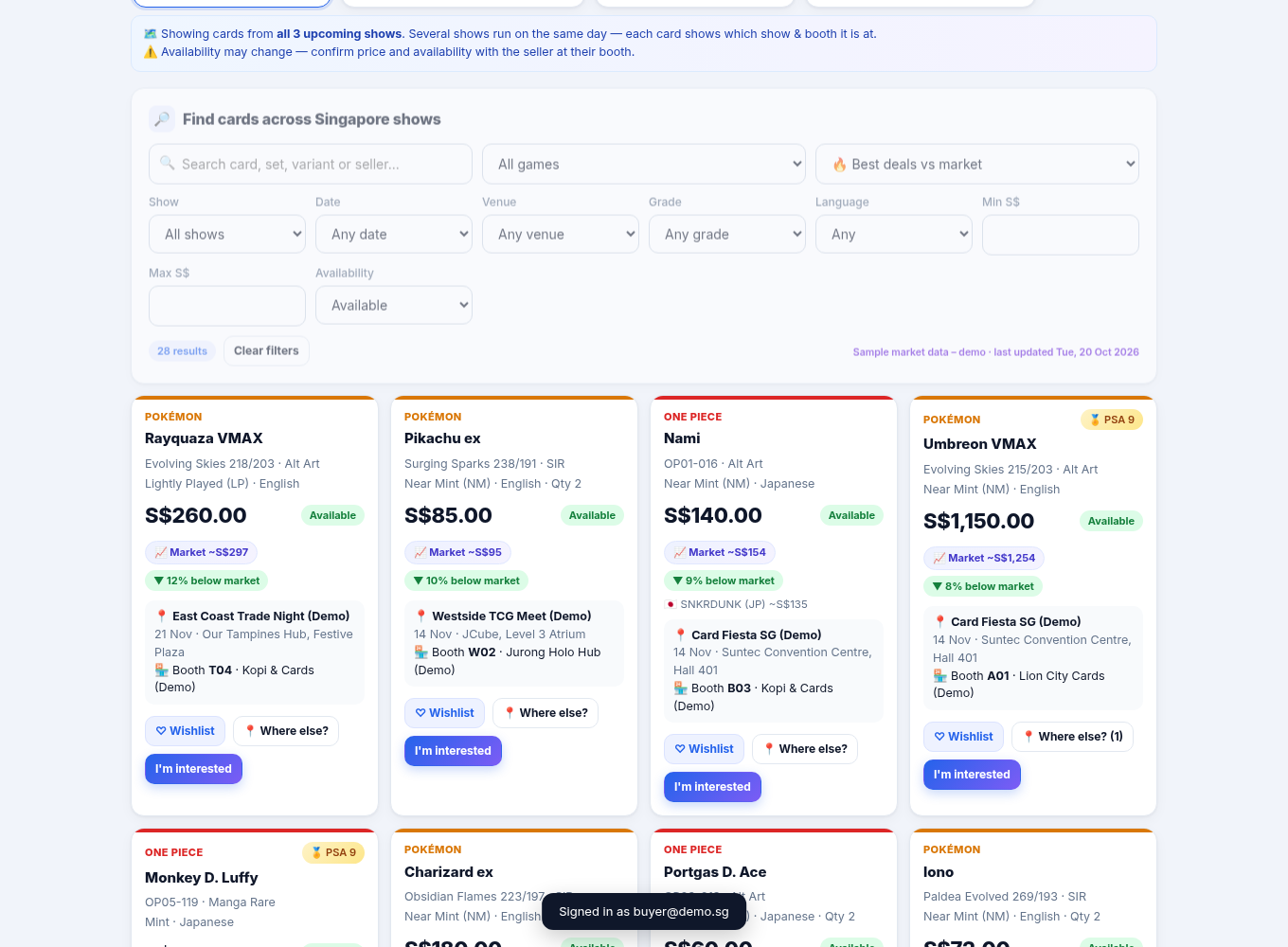Add Nami to the wishlist
Viewport: 1288px width, 947px height.
(x=704, y=749)
